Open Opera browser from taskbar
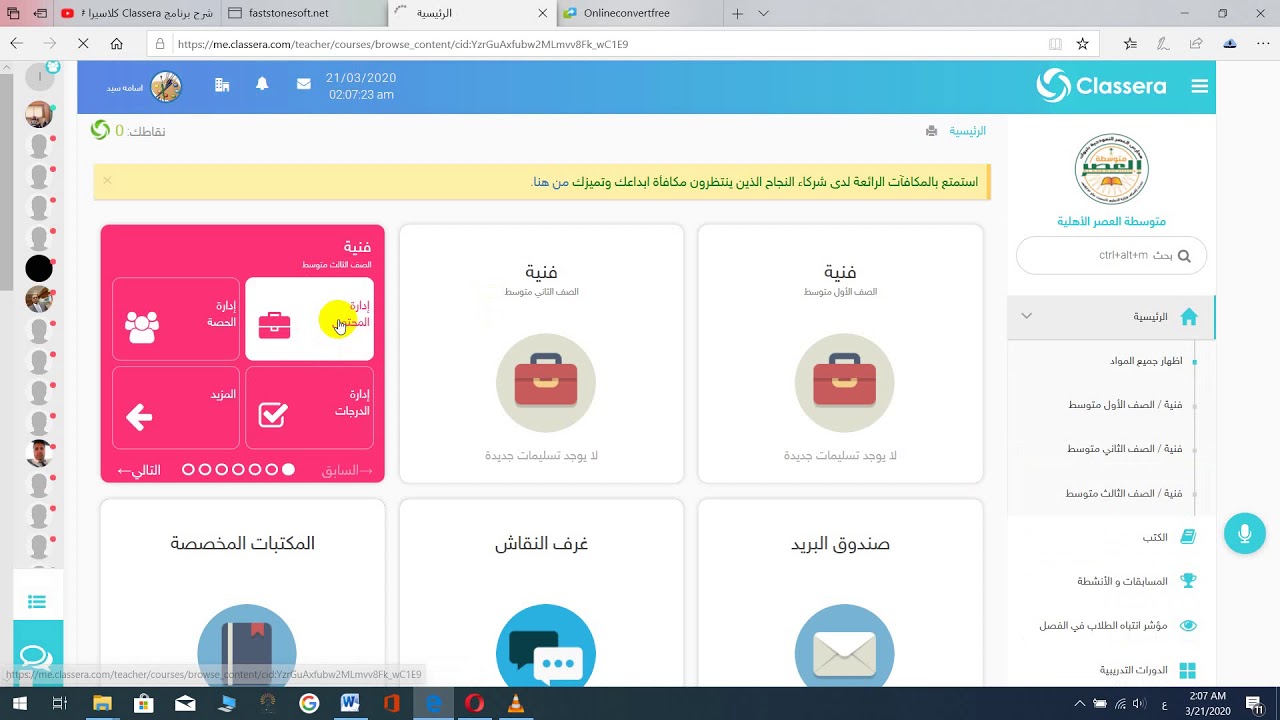This screenshot has width=1280, height=720. pos(474,704)
